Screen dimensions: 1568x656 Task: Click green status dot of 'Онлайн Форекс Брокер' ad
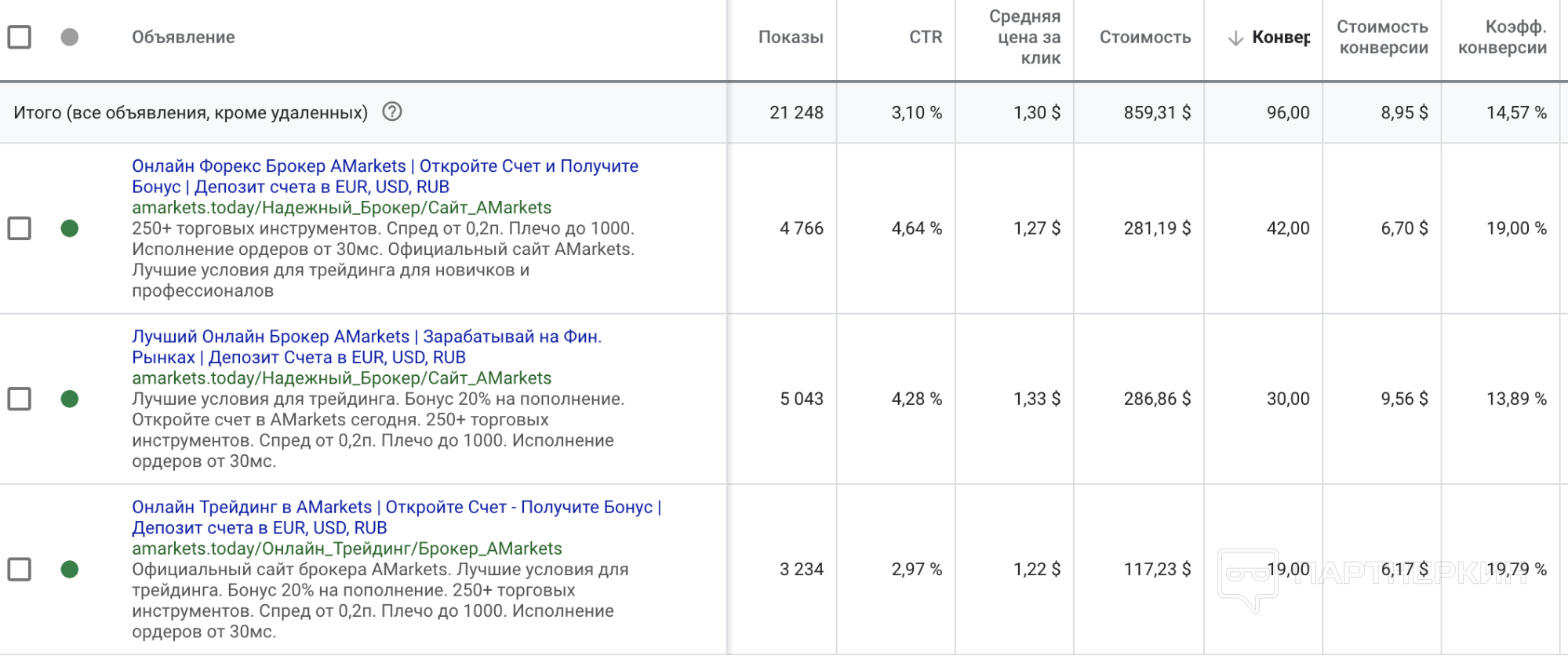pos(70,228)
